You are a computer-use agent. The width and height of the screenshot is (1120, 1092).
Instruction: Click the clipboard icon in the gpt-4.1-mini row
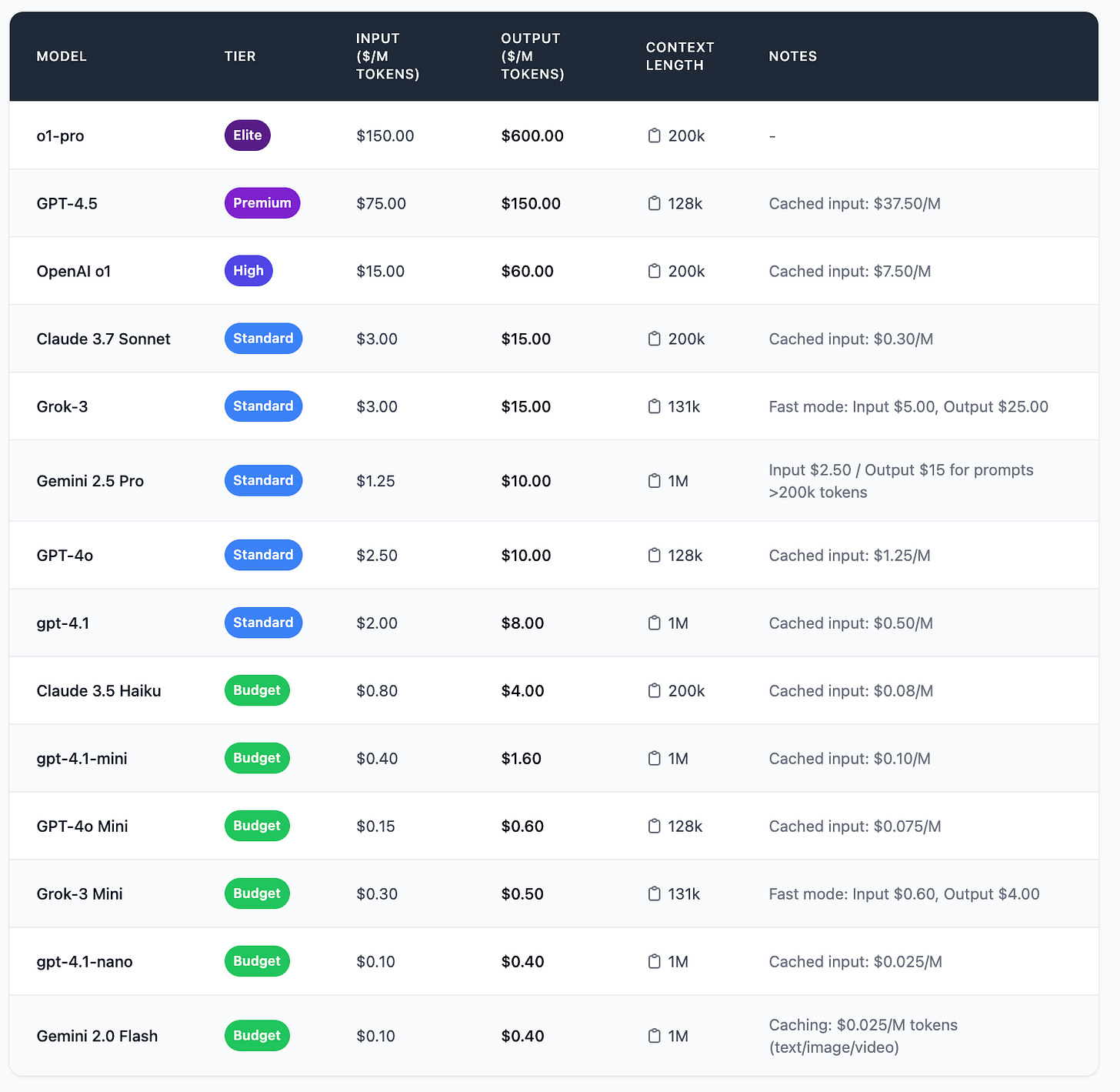(x=655, y=758)
